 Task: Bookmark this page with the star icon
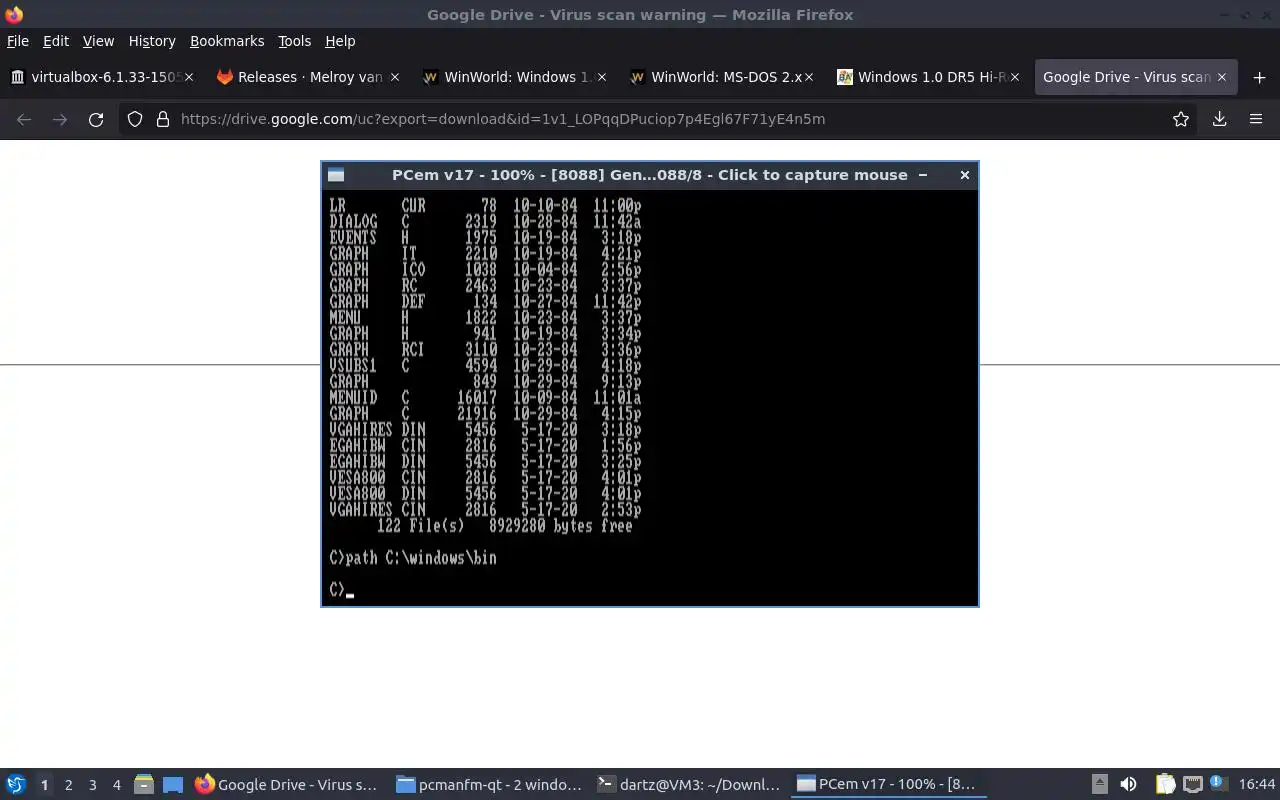tap(1181, 119)
